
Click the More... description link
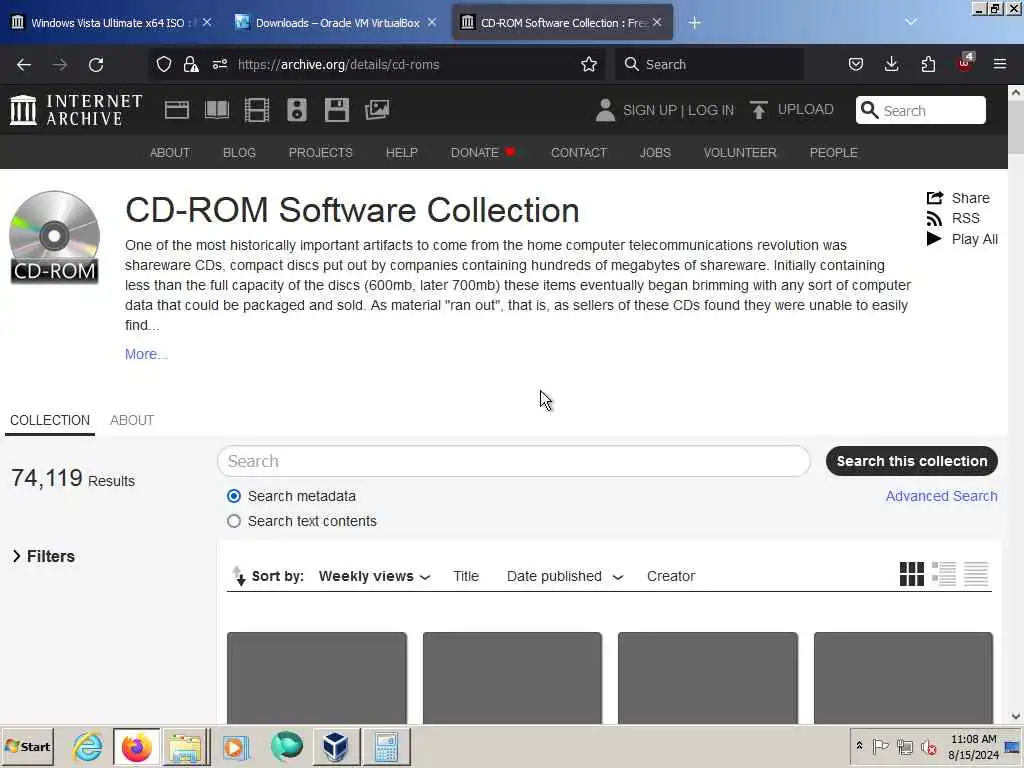(146, 354)
